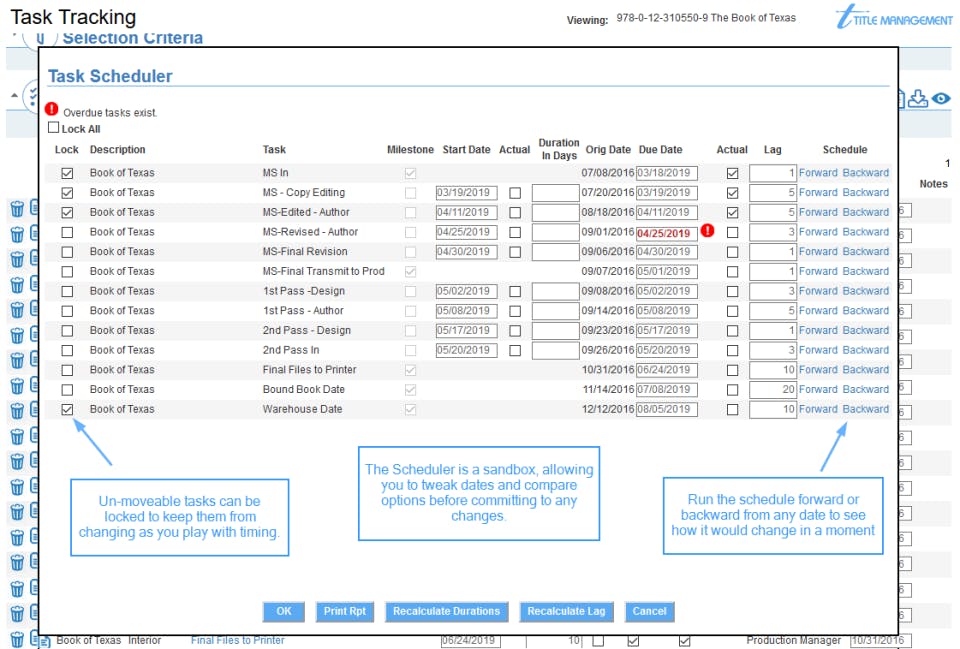Click Backward for MS-Final Revision

(866, 252)
